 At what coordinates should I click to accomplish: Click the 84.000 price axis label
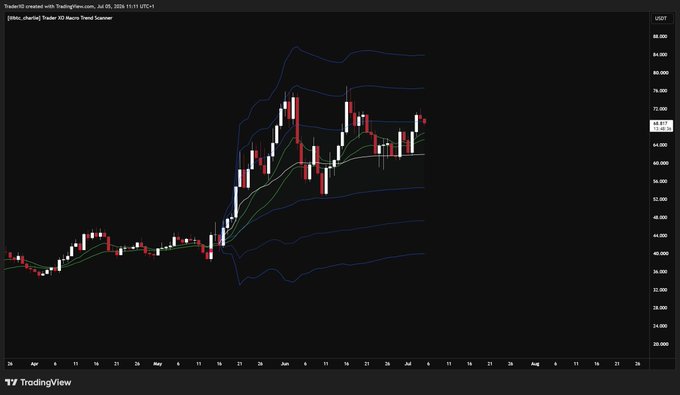660,55
